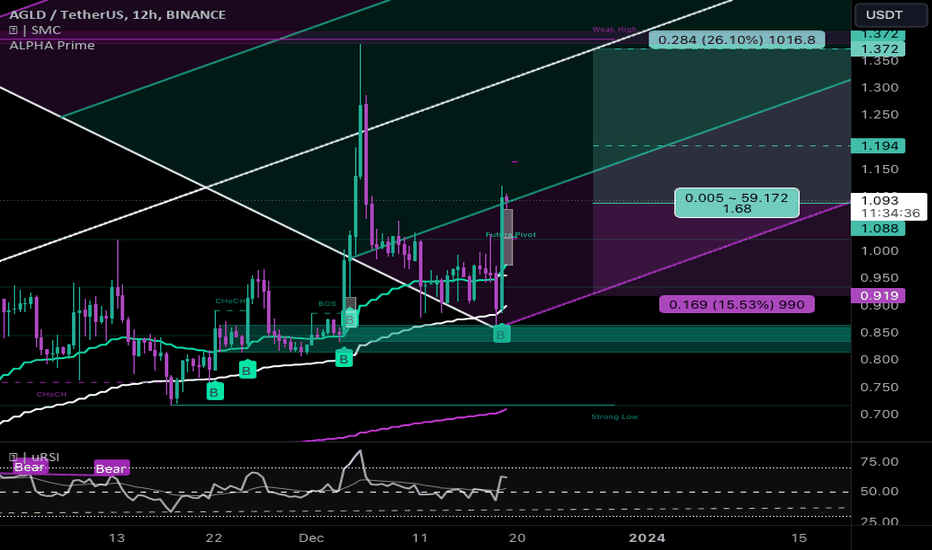Image resolution: width=932 pixels, height=550 pixels.
Task: Click the 11:34:36 countdown timer
Action: pos(890,213)
